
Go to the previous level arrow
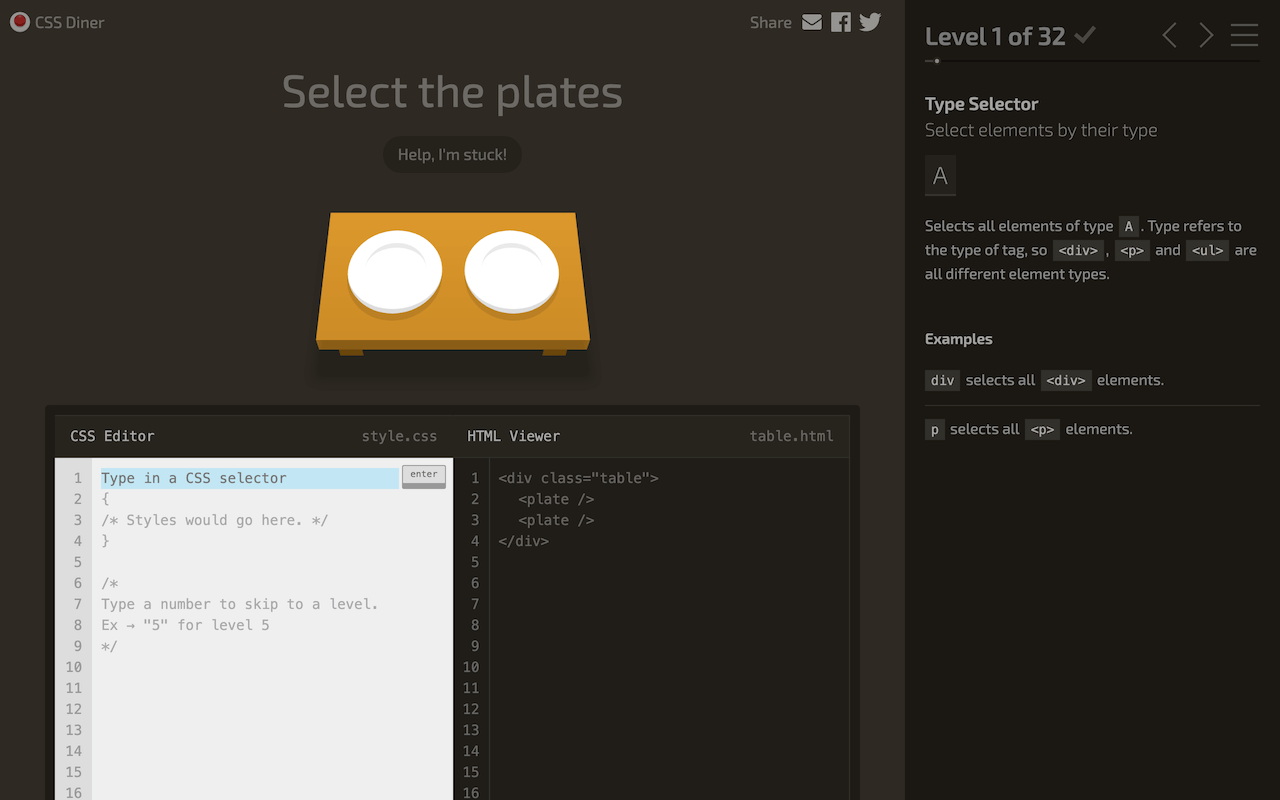point(1169,35)
